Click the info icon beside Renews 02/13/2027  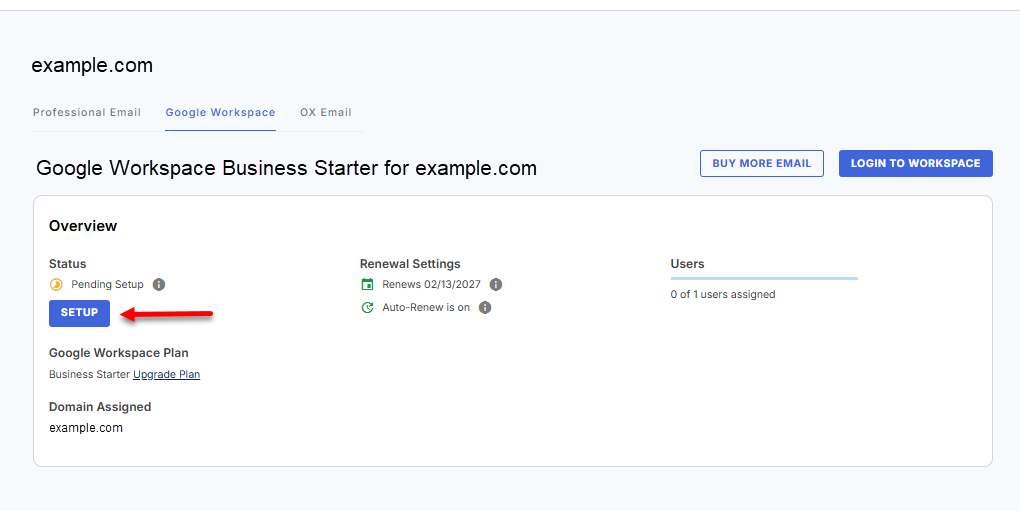tap(496, 285)
